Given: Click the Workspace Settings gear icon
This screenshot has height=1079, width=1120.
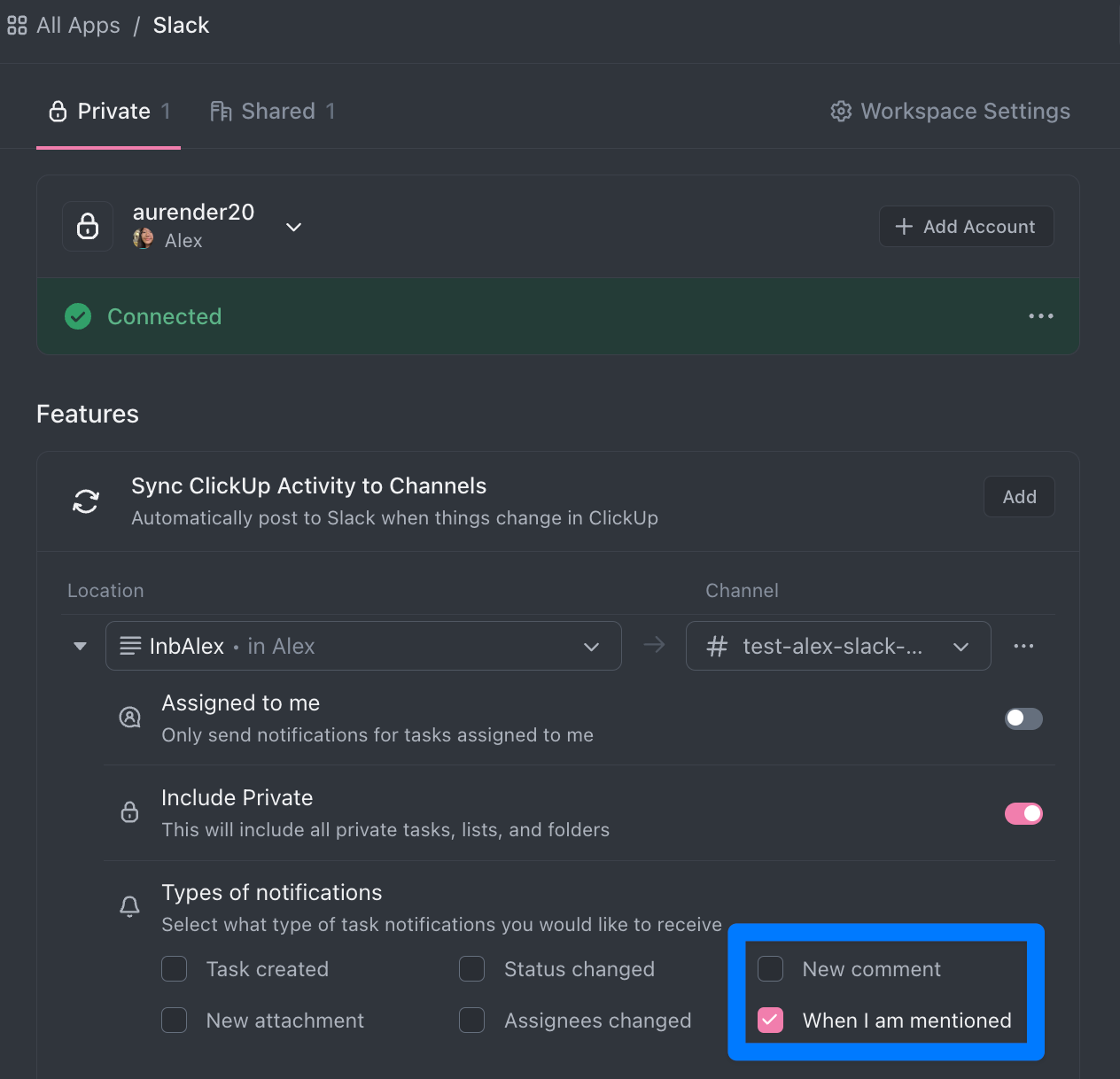Looking at the screenshot, I should pyautogui.click(x=841, y=112).
